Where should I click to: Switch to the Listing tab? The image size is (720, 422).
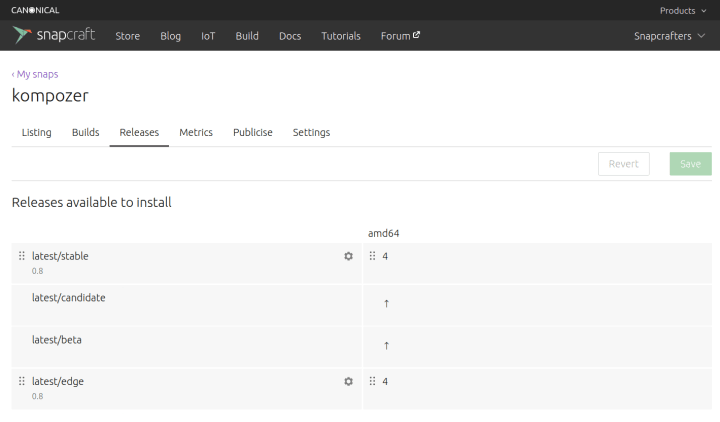[37, 132]
